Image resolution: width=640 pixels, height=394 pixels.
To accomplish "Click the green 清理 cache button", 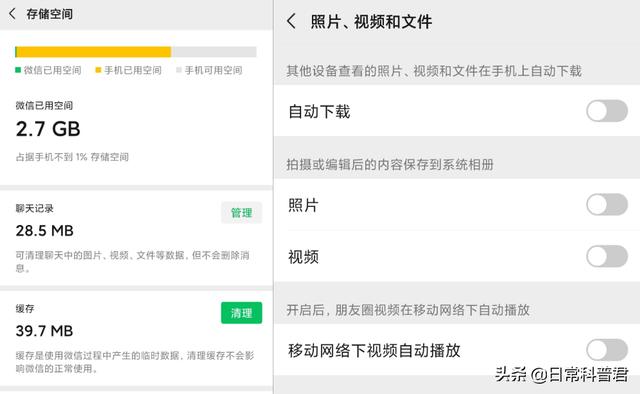I will point(241,313).
